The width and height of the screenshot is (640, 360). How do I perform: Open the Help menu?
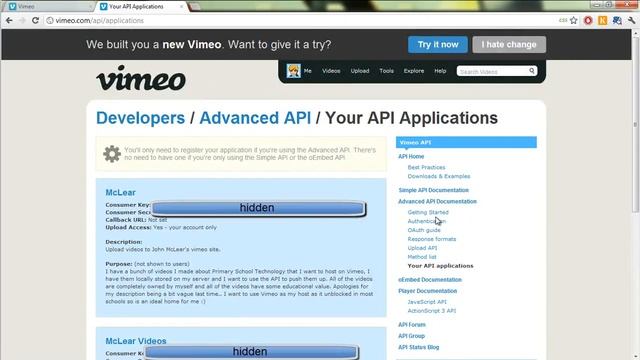click(x=440, y=71)
